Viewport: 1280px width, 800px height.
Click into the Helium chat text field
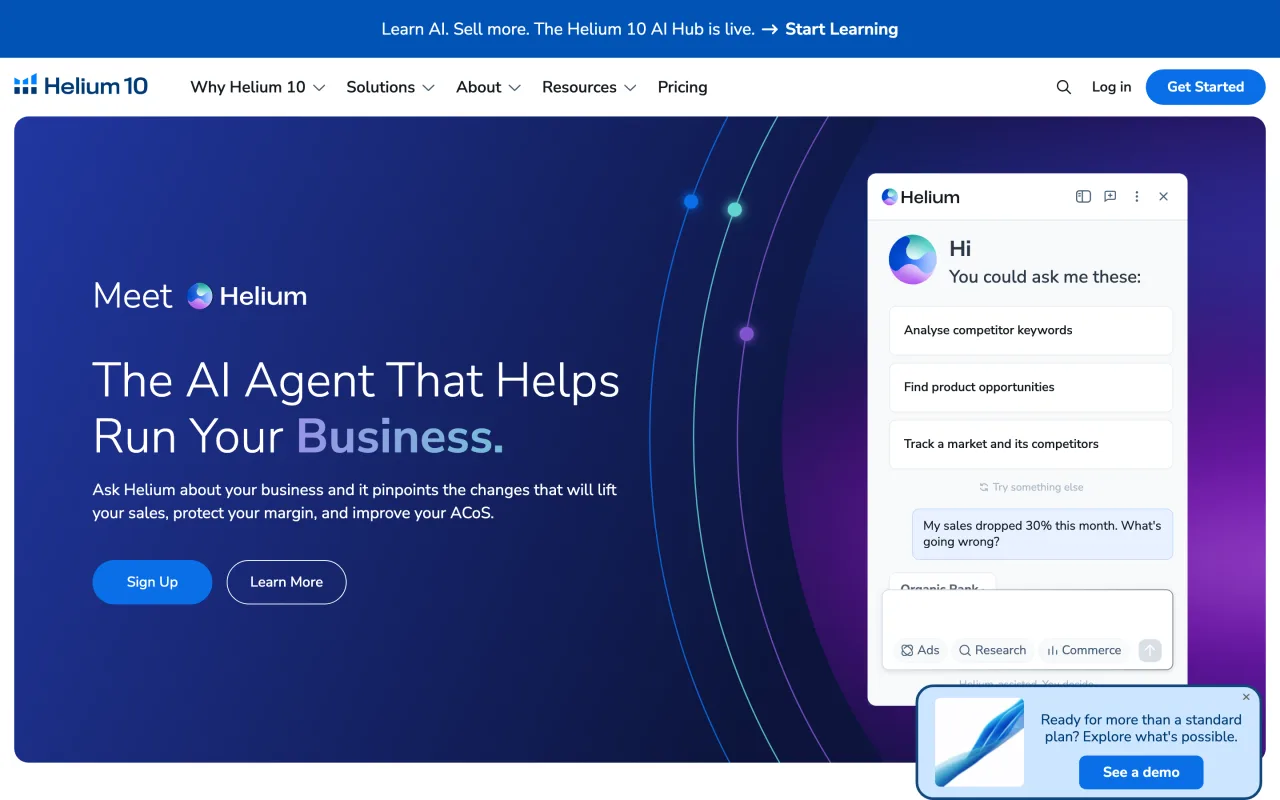click(x=1027, y=612)
